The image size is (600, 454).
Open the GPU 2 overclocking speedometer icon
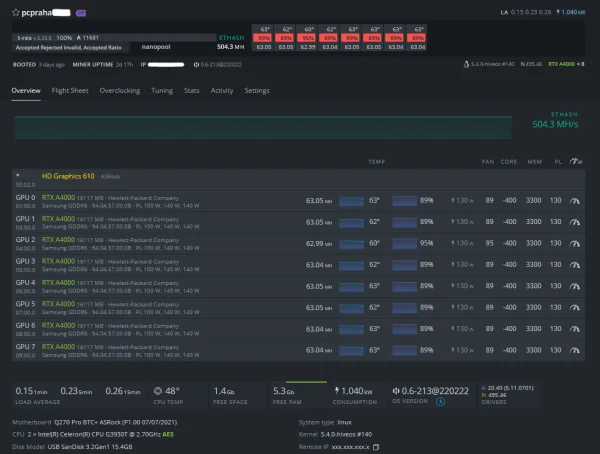click(574, 243)
